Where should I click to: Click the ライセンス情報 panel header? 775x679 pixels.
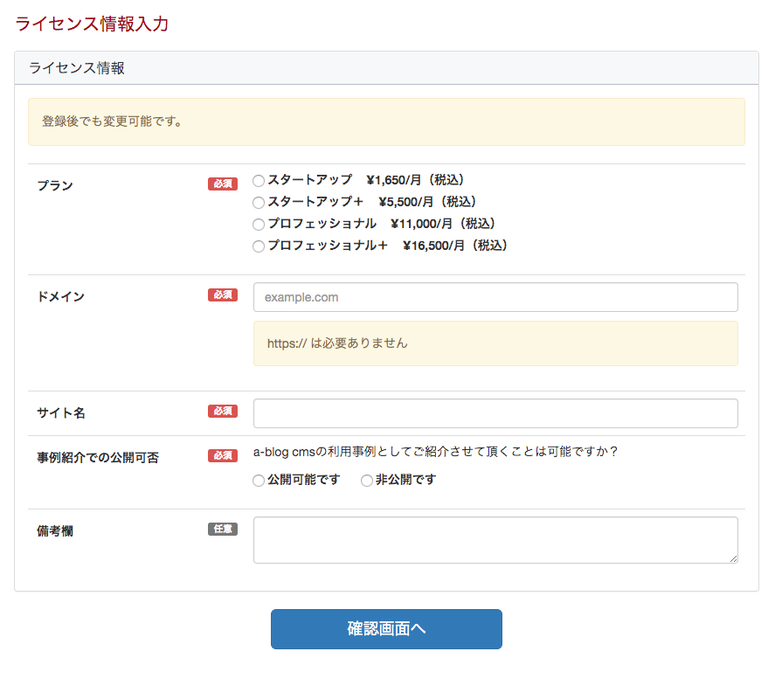(386, 68)
